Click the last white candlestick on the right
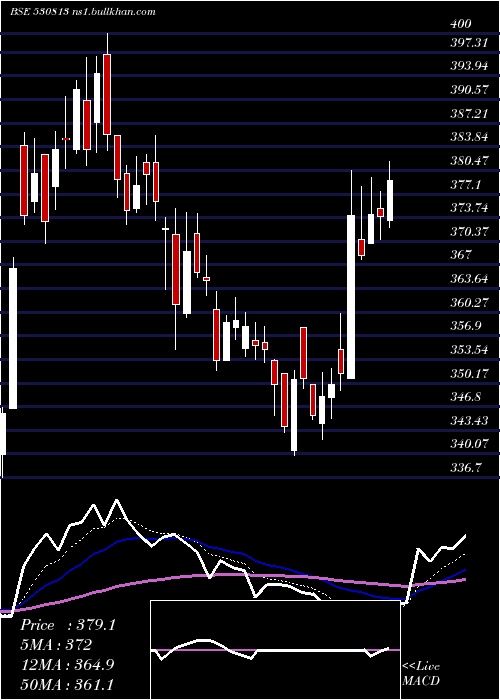Viewport: 500px width, 700px height. [390, 200]
